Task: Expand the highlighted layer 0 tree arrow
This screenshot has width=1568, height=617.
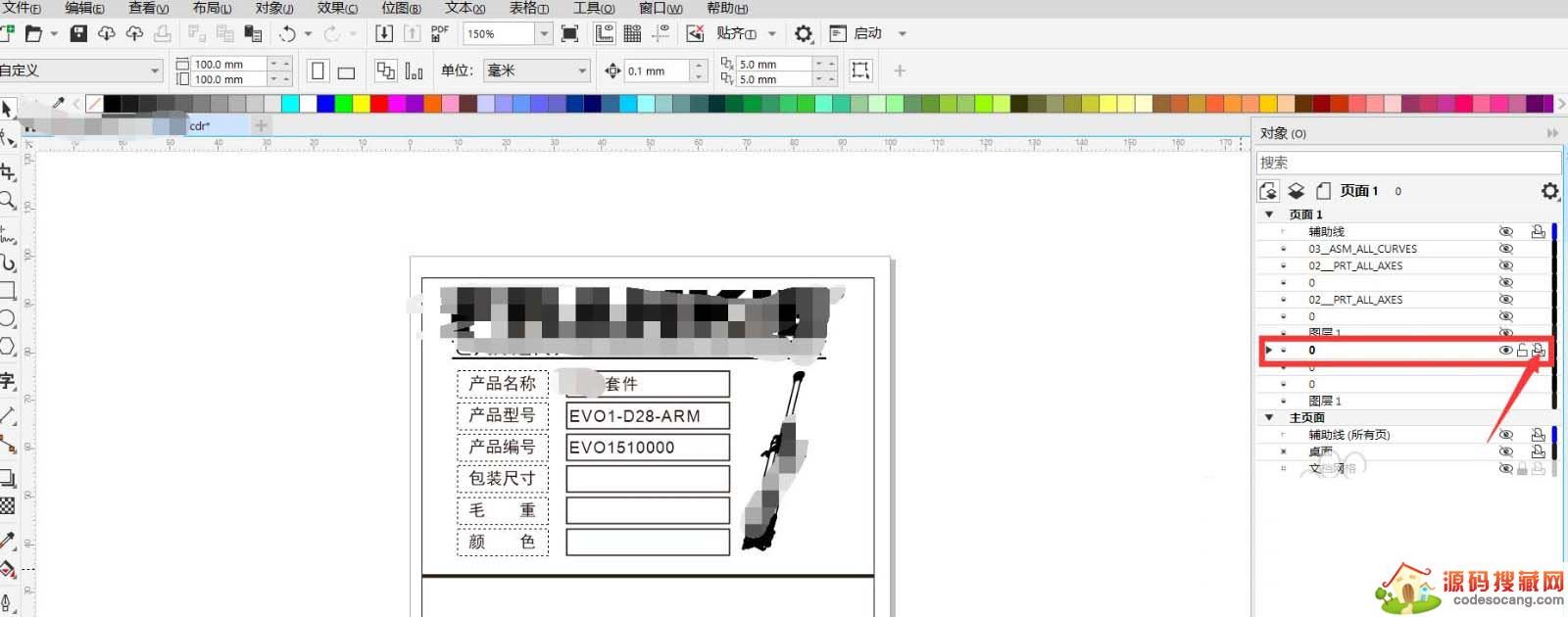Action: pyautogui.click(x=1269, y=350)
